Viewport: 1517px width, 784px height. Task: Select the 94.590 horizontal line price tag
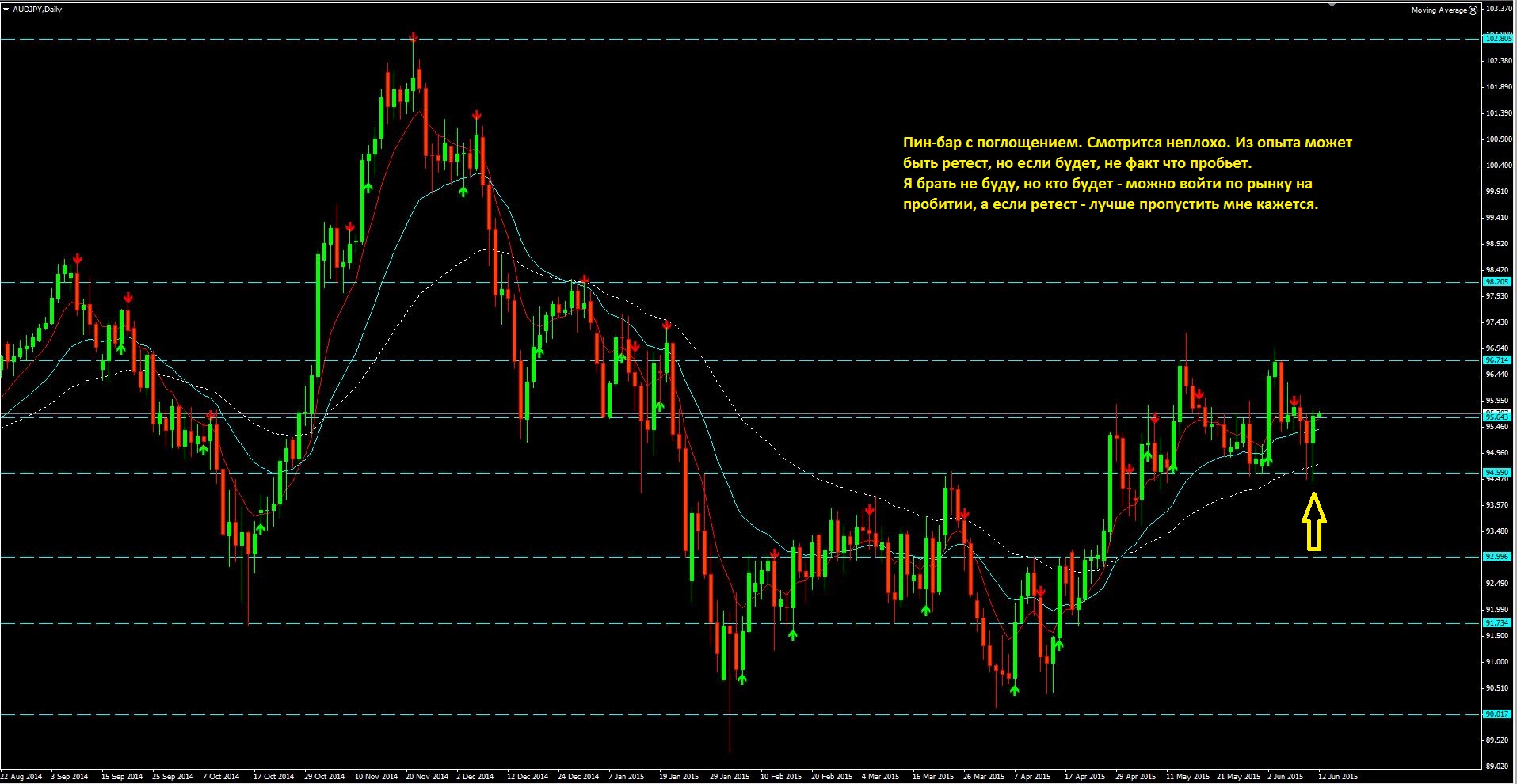1497,473
